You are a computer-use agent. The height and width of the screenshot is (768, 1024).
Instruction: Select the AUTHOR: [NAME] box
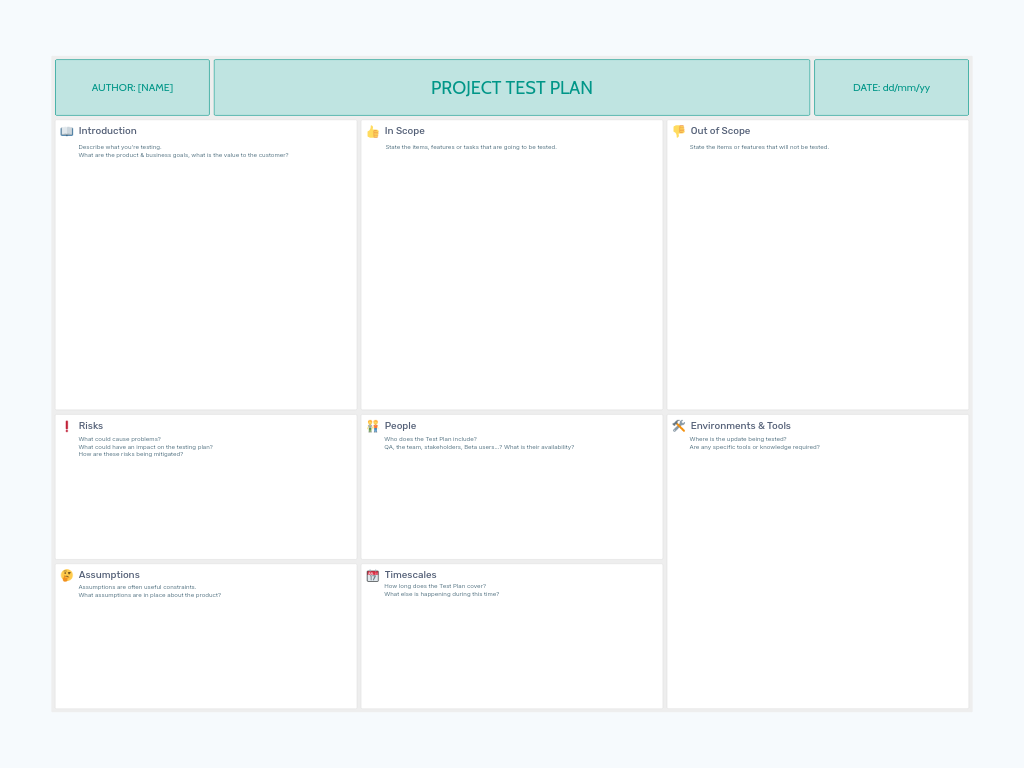[133, 88]
